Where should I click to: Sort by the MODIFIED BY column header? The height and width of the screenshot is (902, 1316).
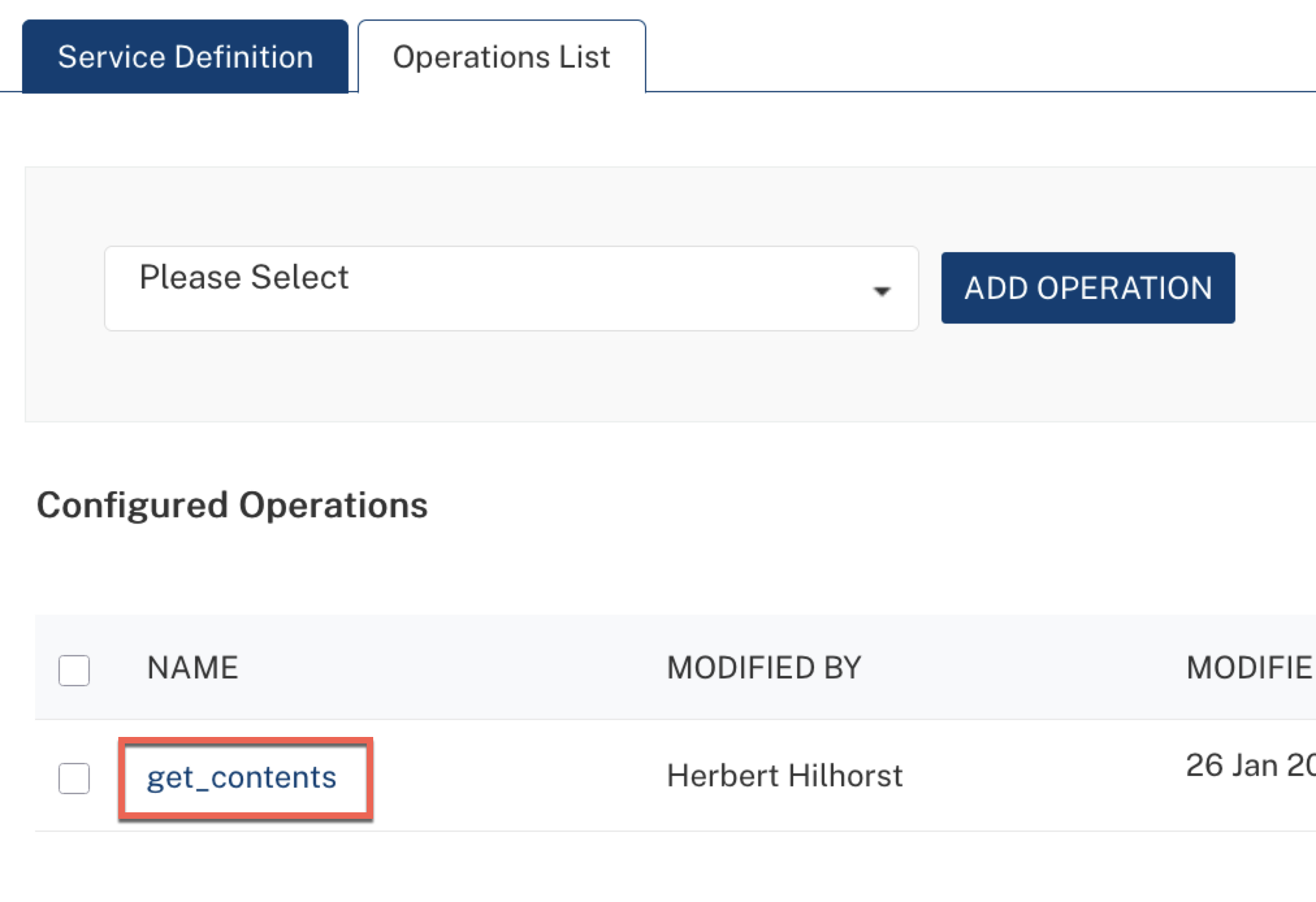[x=764, y=668]
